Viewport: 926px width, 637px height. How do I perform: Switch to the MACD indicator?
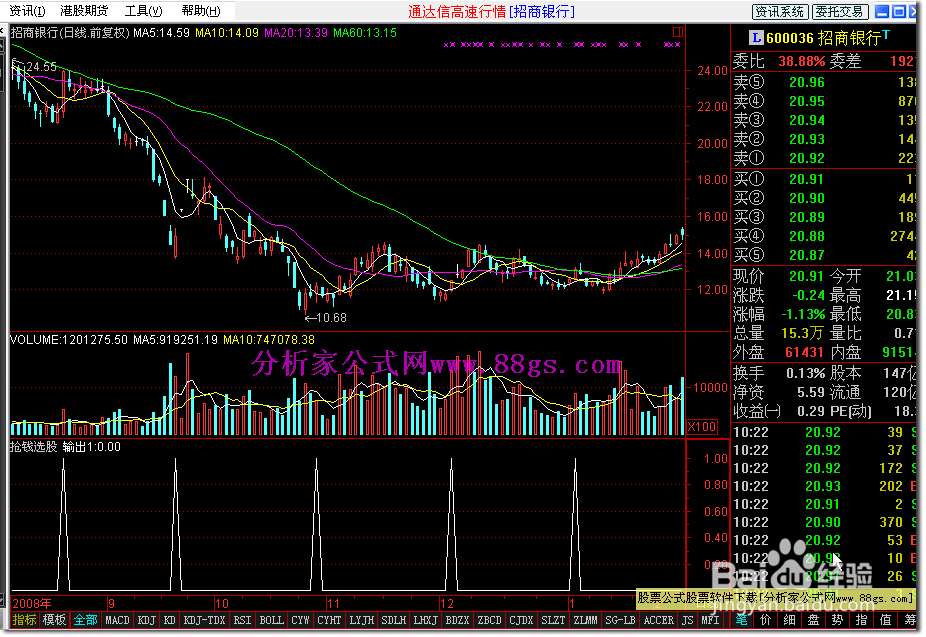pyautogui.click(x=117, y=620)
